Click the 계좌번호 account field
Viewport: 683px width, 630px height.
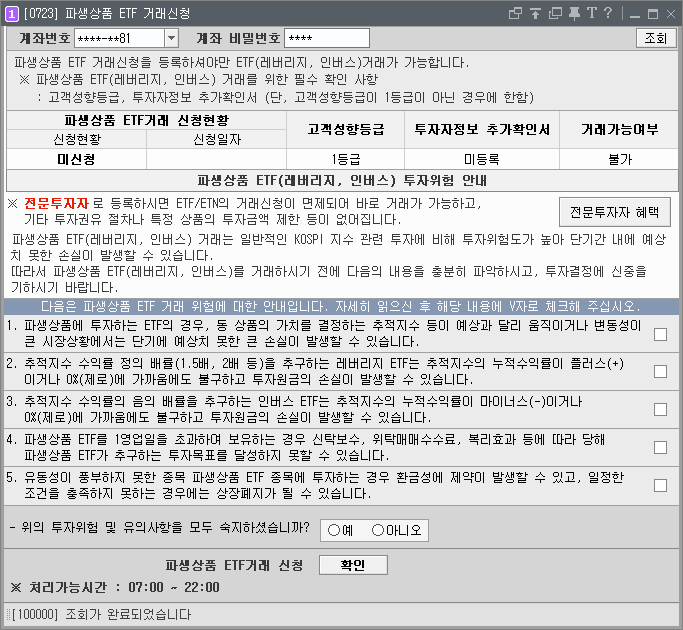click(x=120, y=38)
